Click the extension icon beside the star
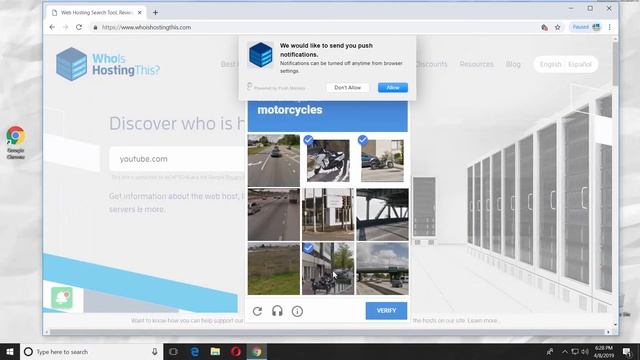 point(544,27)
